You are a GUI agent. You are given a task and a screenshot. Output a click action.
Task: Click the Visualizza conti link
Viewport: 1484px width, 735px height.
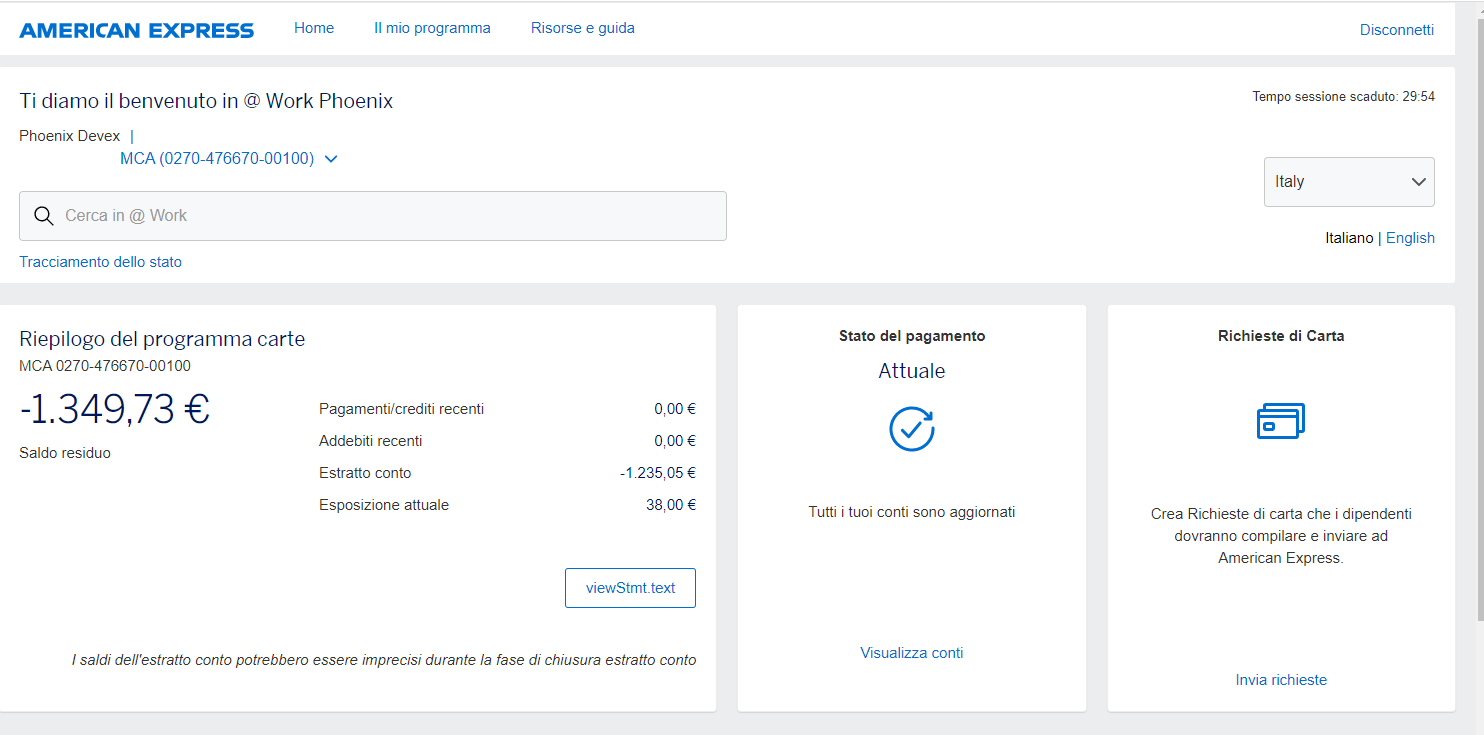click(x=911, y=653)
